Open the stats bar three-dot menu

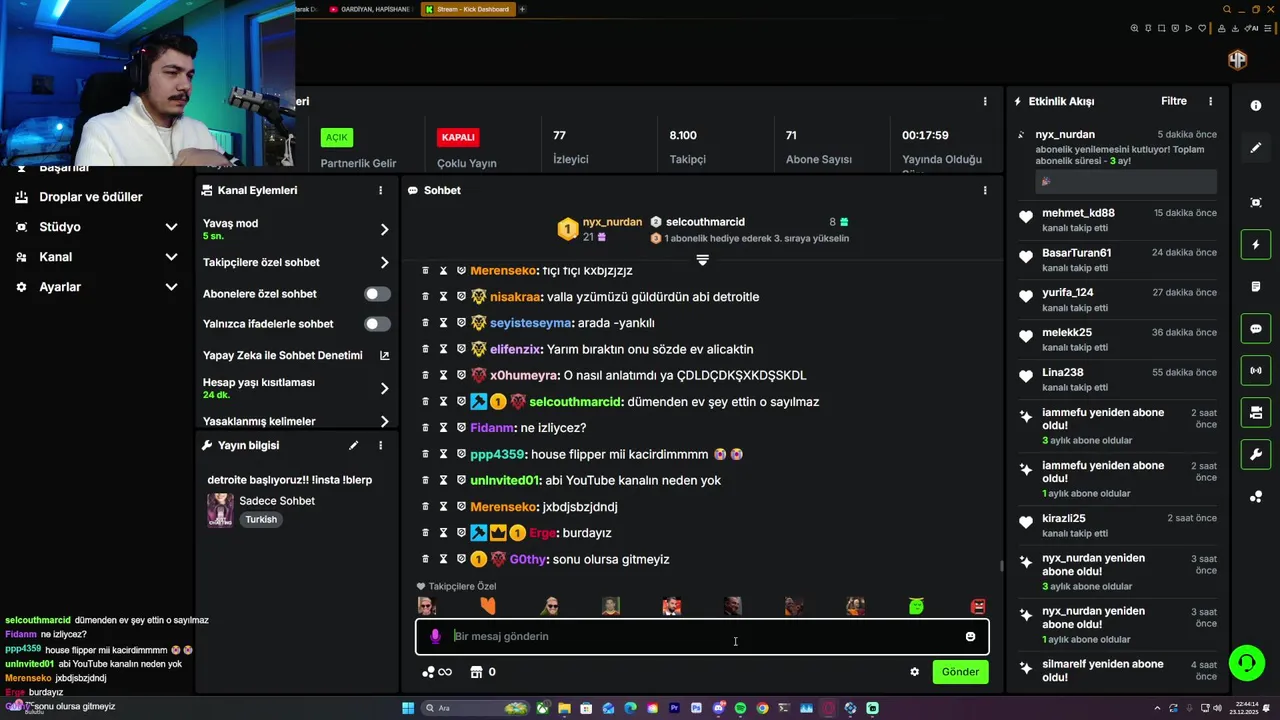click(x=985, y=101)
